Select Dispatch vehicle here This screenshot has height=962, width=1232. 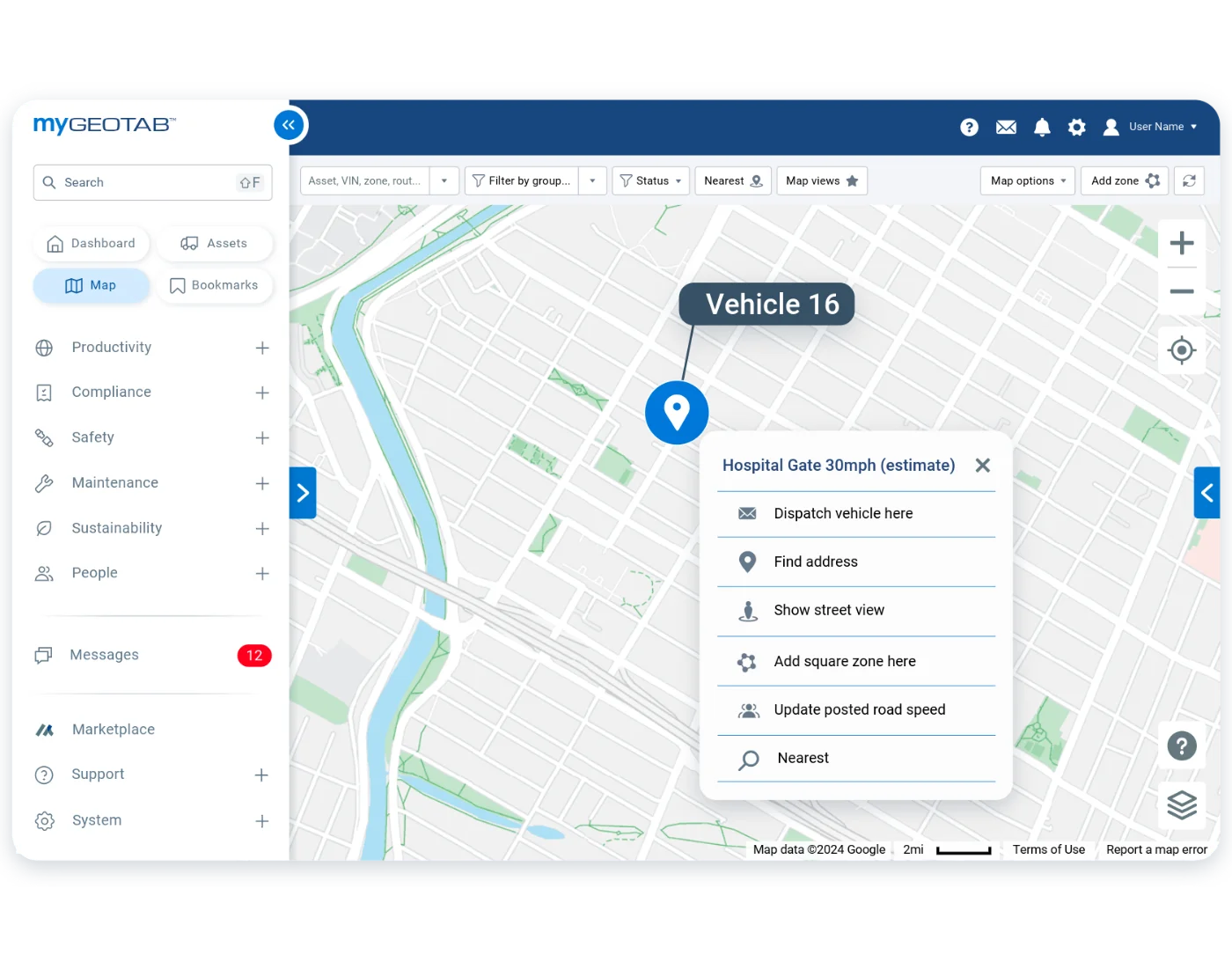[856, 513]
